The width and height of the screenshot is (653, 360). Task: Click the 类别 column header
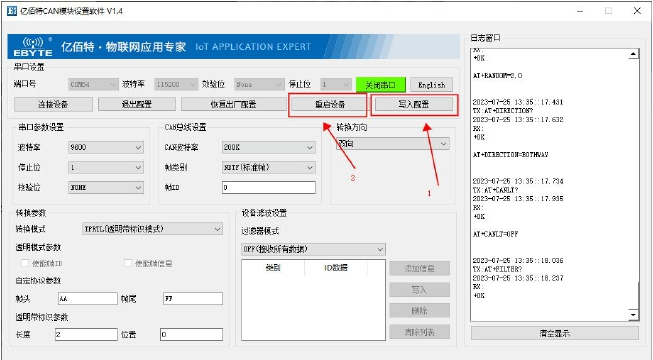[x=273, y=268]
